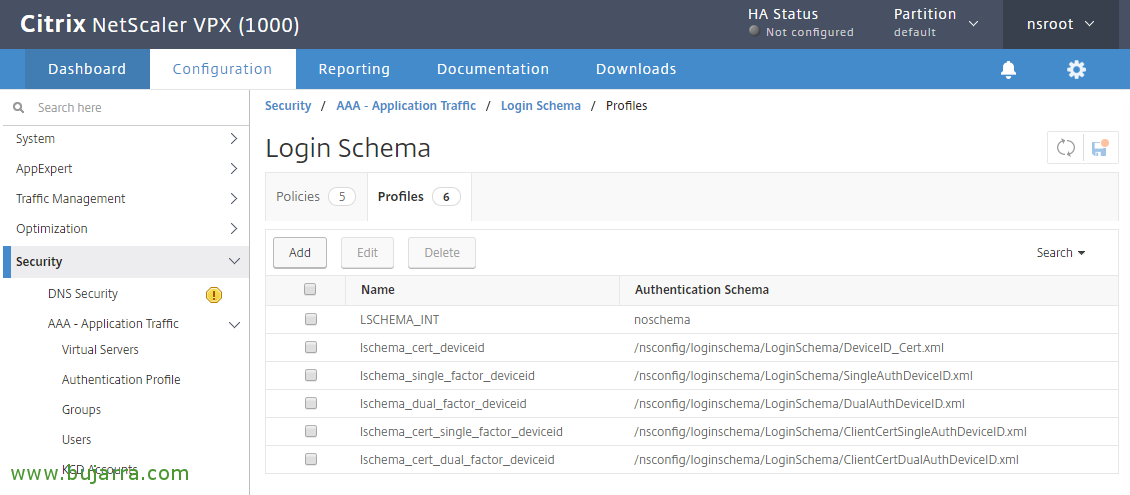Expand the Traffic Management chevron

[233, 198]
